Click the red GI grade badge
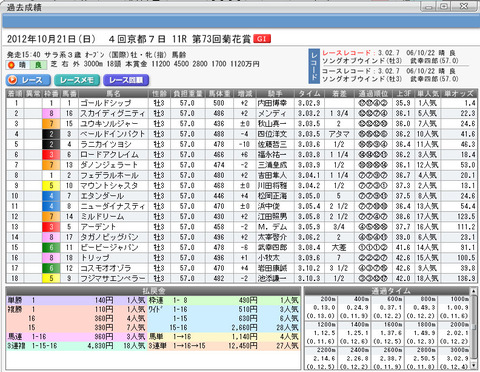This screenshot has height=372, width=480. click(x=262, y=39)
